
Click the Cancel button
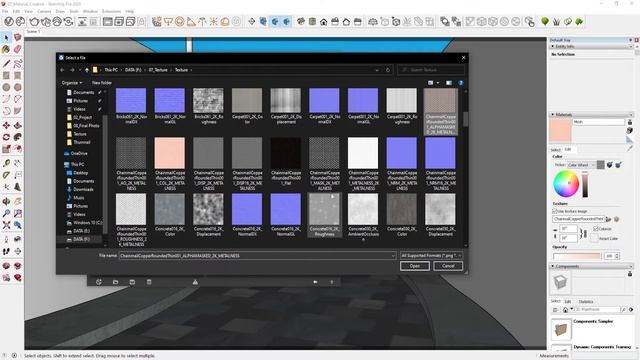click(x=448, y=266)
